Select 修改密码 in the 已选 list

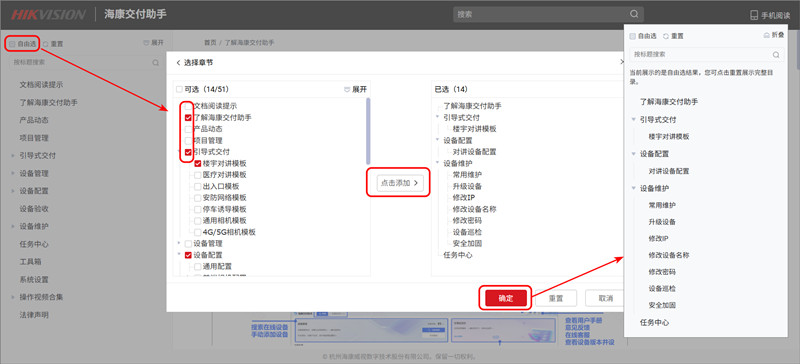(467, 221)
